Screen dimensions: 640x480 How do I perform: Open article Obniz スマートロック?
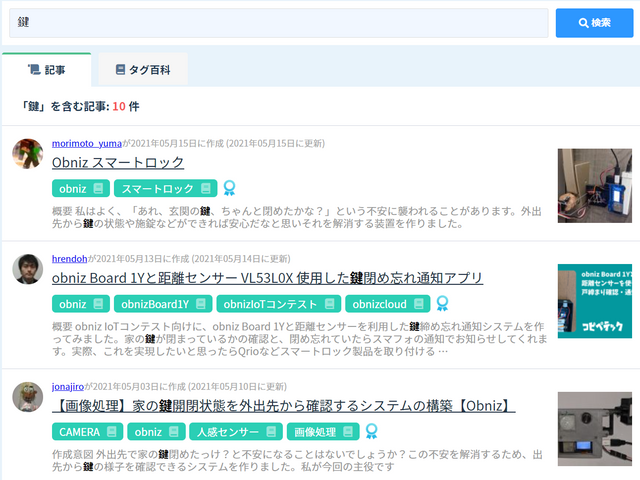coord(118,162)
